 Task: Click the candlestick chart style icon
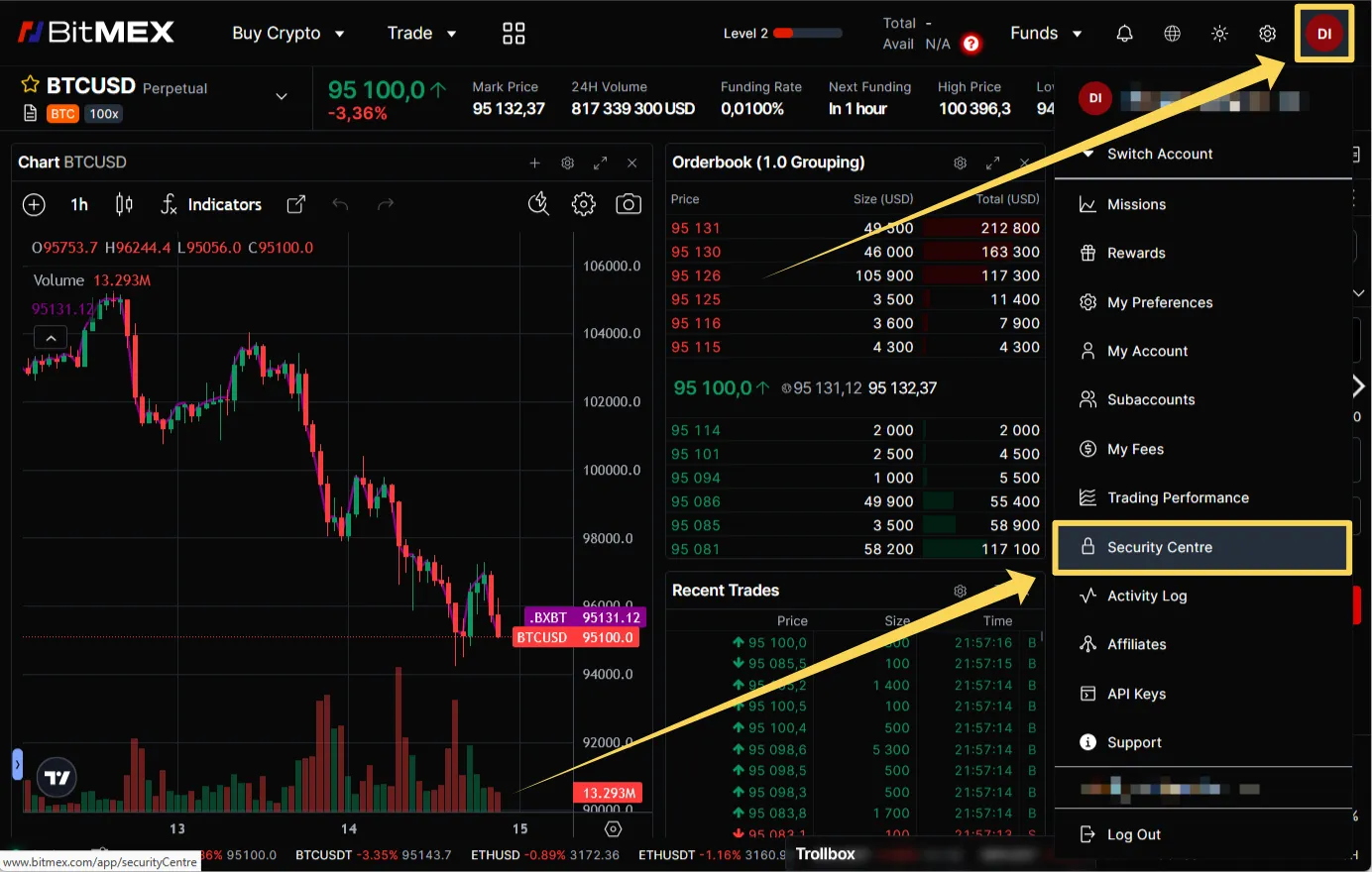[x=124, y=204]
